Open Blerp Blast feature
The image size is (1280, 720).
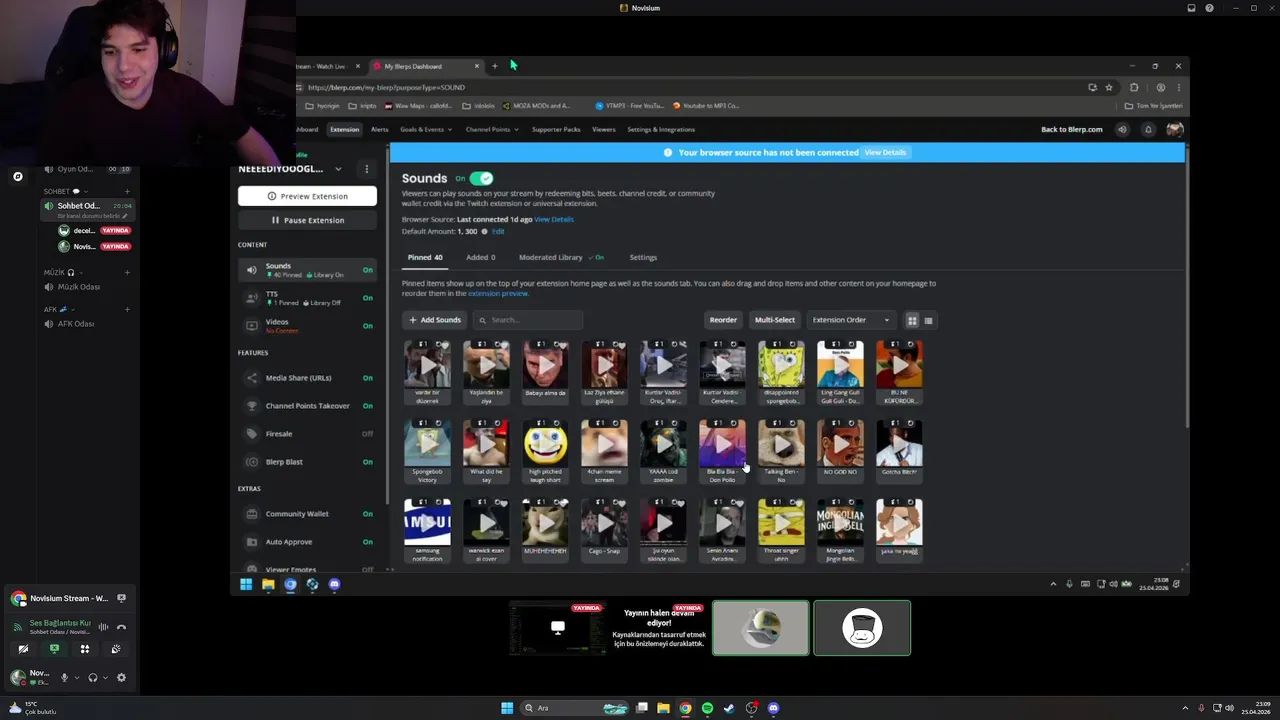click(x=308, y=462)
